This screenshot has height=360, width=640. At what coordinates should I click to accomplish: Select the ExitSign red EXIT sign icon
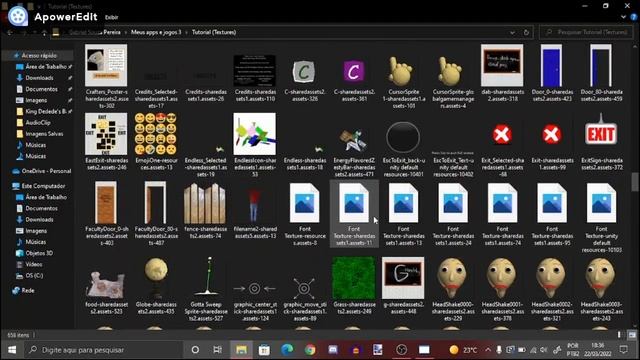pyautogui.click(x=601, y=131)
